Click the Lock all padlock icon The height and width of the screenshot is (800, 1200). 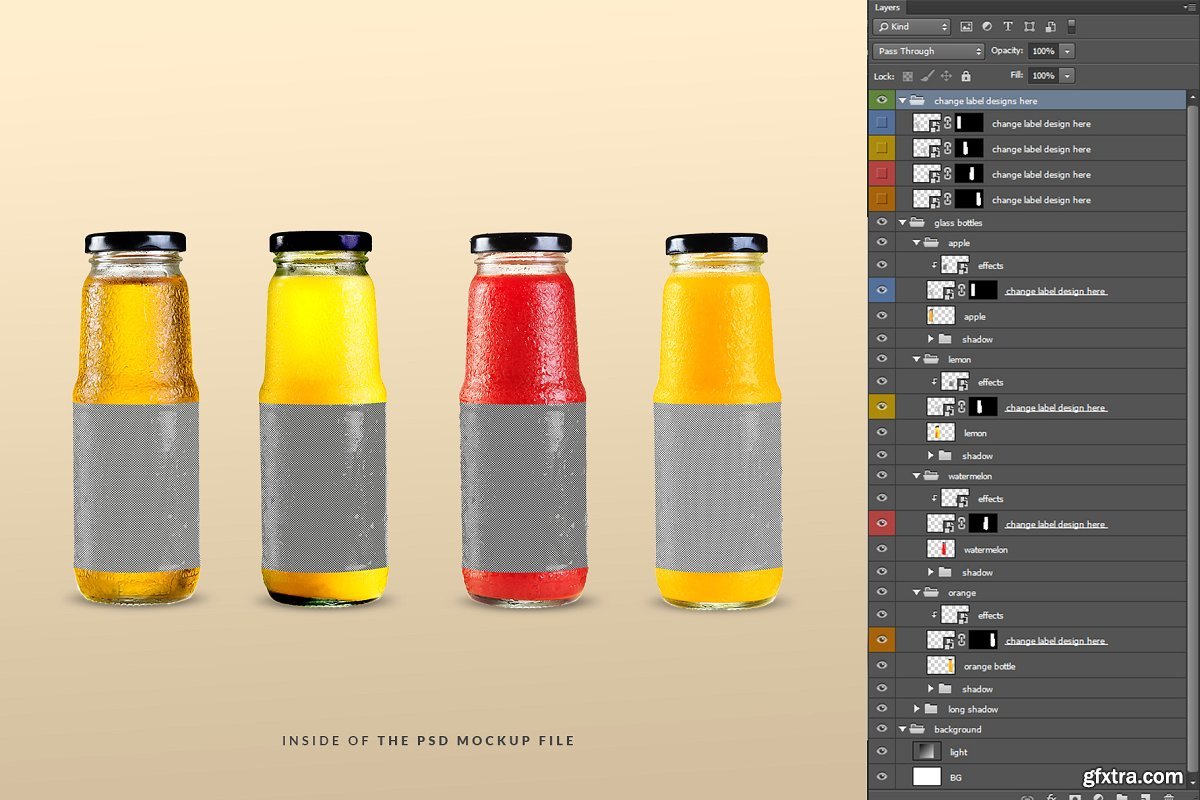click(965, 76)
